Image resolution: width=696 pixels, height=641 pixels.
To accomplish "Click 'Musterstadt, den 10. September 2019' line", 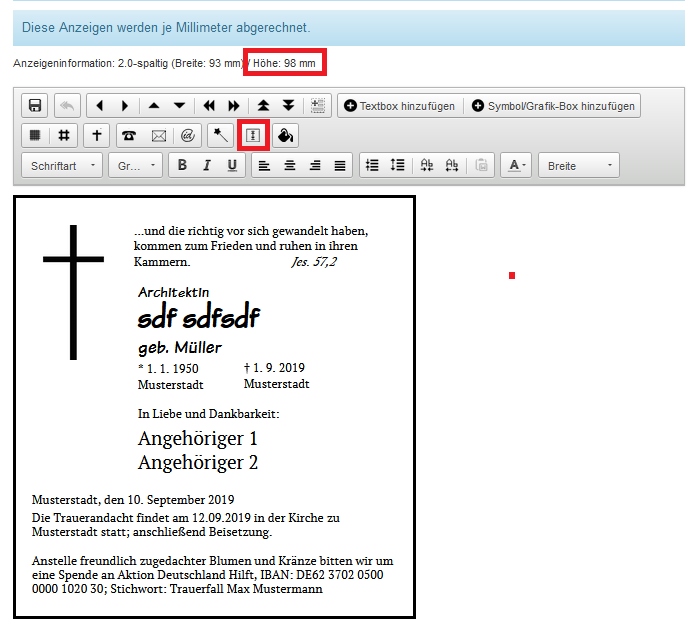I will (x=133, y=500).
